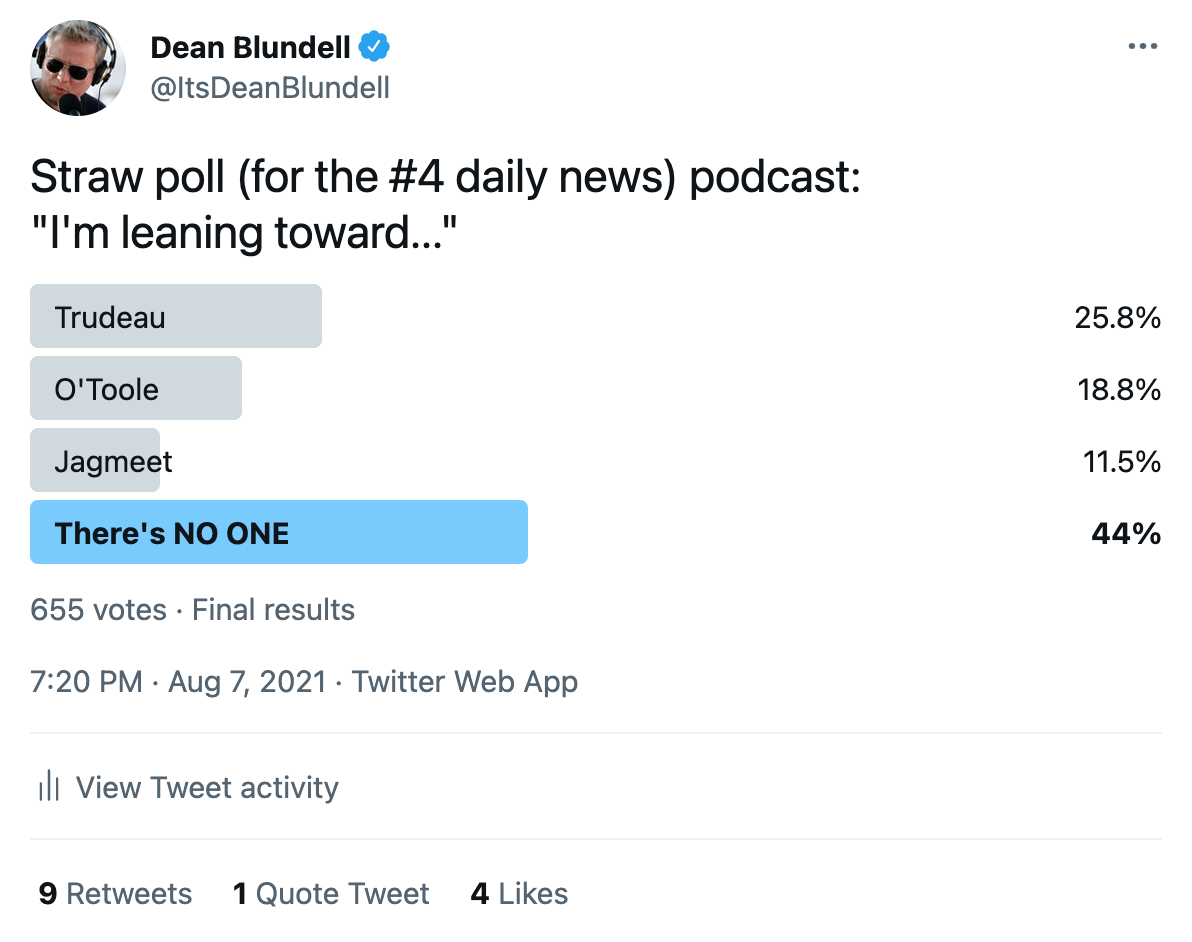Open the @ItsDeanBlundell handle link

[270, 88]
